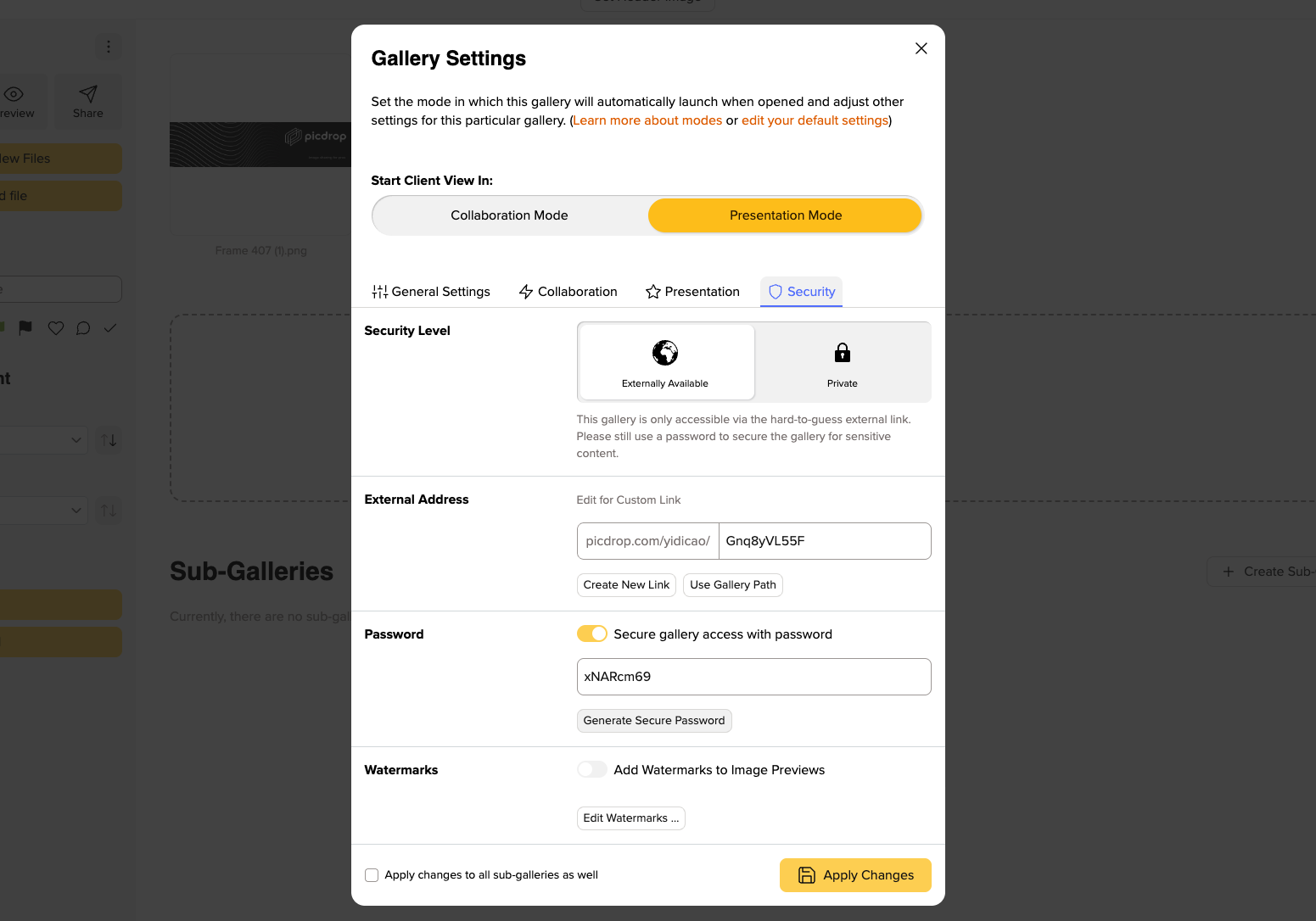
Task: Expand the first sidebar sort dropdown
Action: click(42, 440)
